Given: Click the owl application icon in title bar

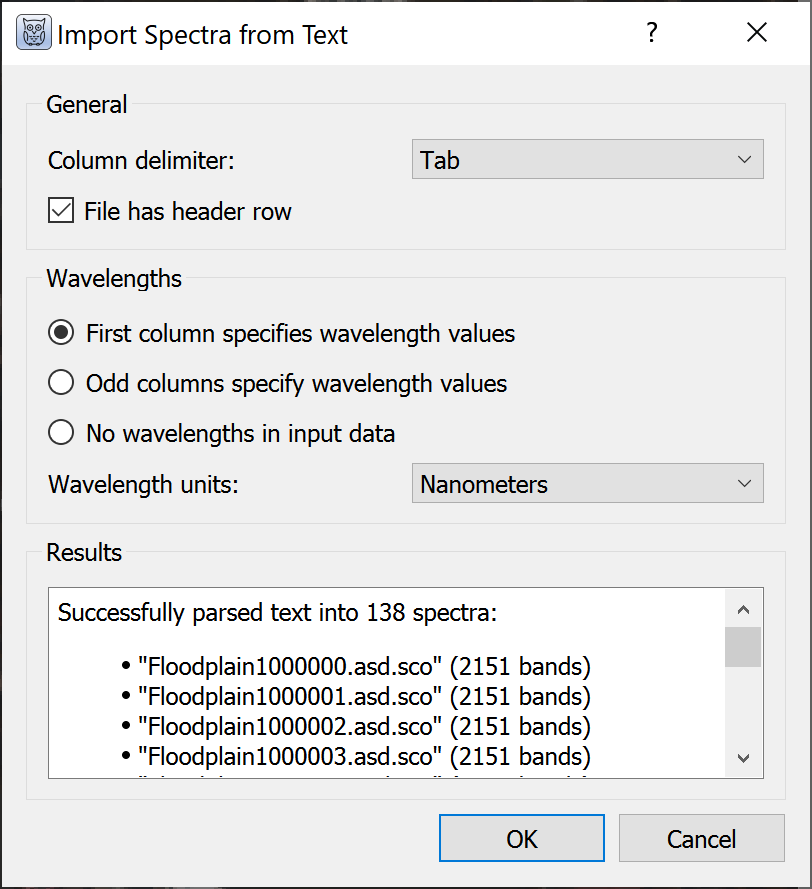Looking at the screenshot, I should (34, 34).
